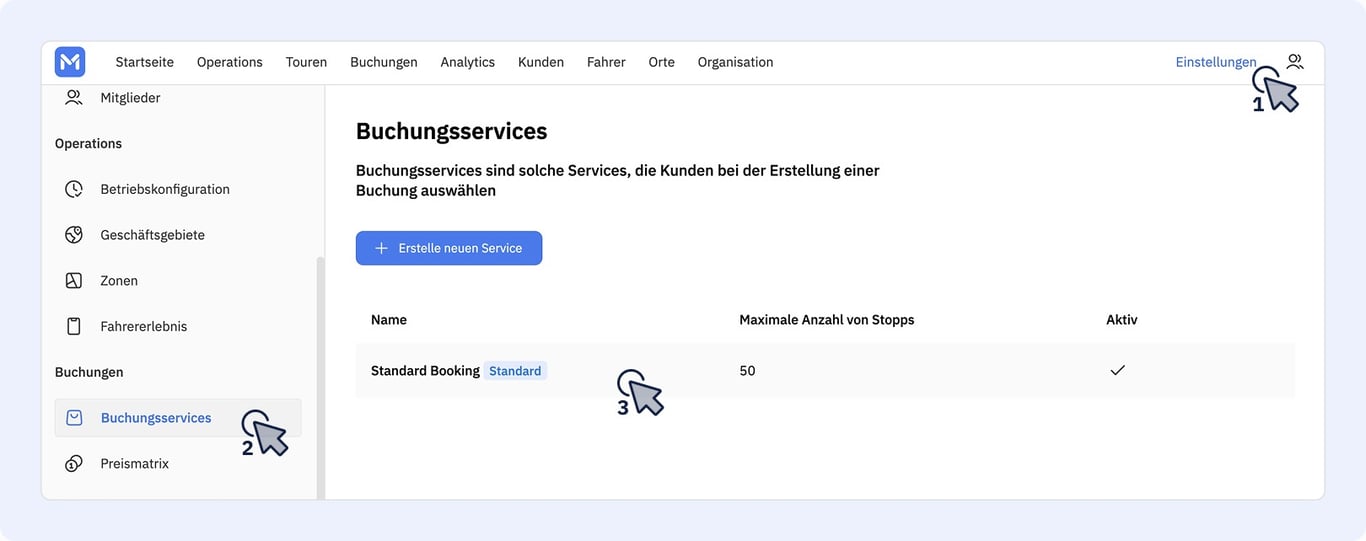
Task: Switch to Analytics
Action: 468,62
